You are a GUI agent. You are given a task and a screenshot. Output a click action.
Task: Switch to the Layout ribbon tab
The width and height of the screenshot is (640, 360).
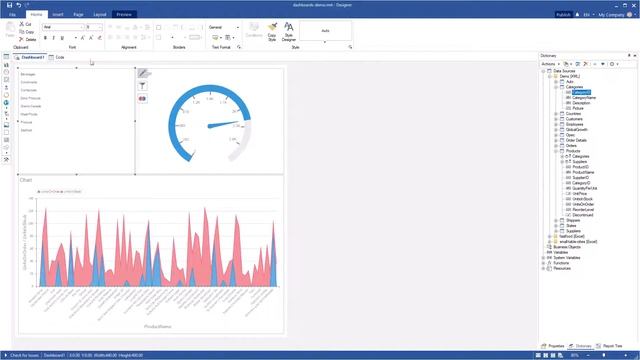click(x=100, y=14)
